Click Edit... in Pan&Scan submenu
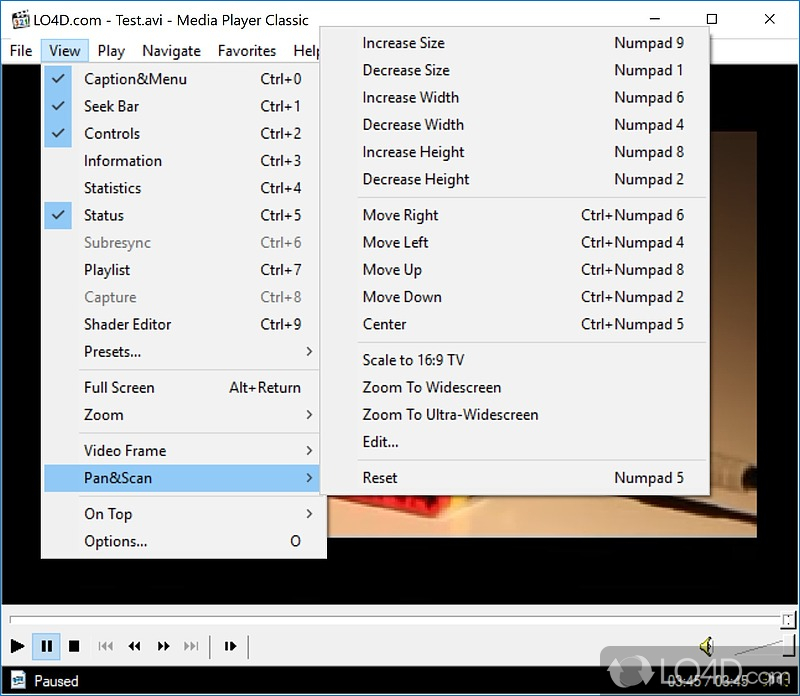The width and height of the screenshot is (800, 696). [380, 441]
